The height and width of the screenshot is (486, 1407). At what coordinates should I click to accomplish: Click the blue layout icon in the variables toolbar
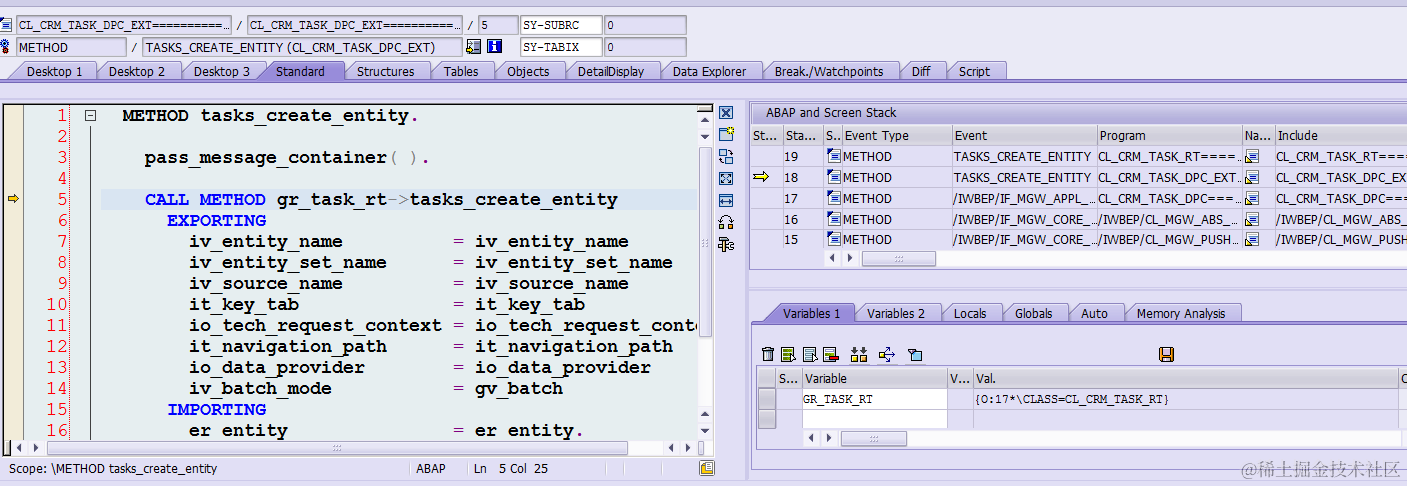(x=914, y=354)
